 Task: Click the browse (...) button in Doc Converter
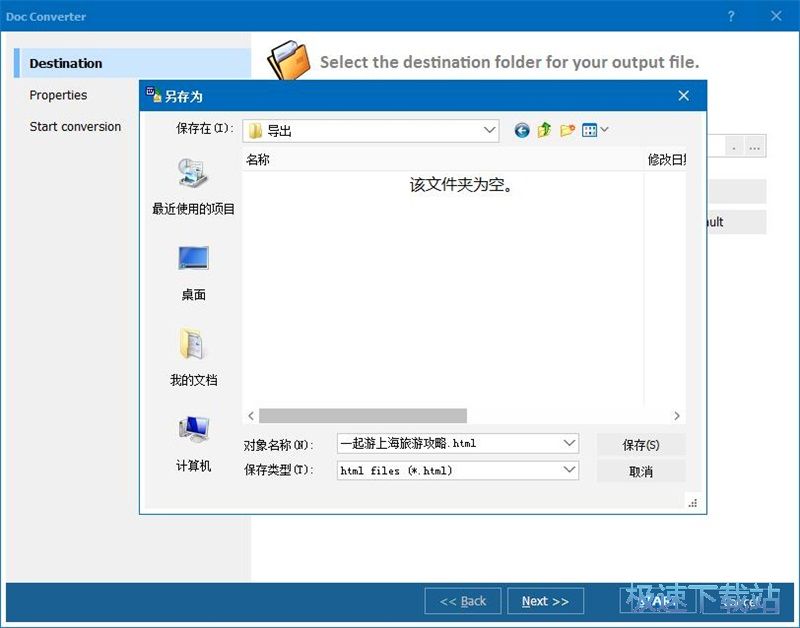[x=755, y=147]
